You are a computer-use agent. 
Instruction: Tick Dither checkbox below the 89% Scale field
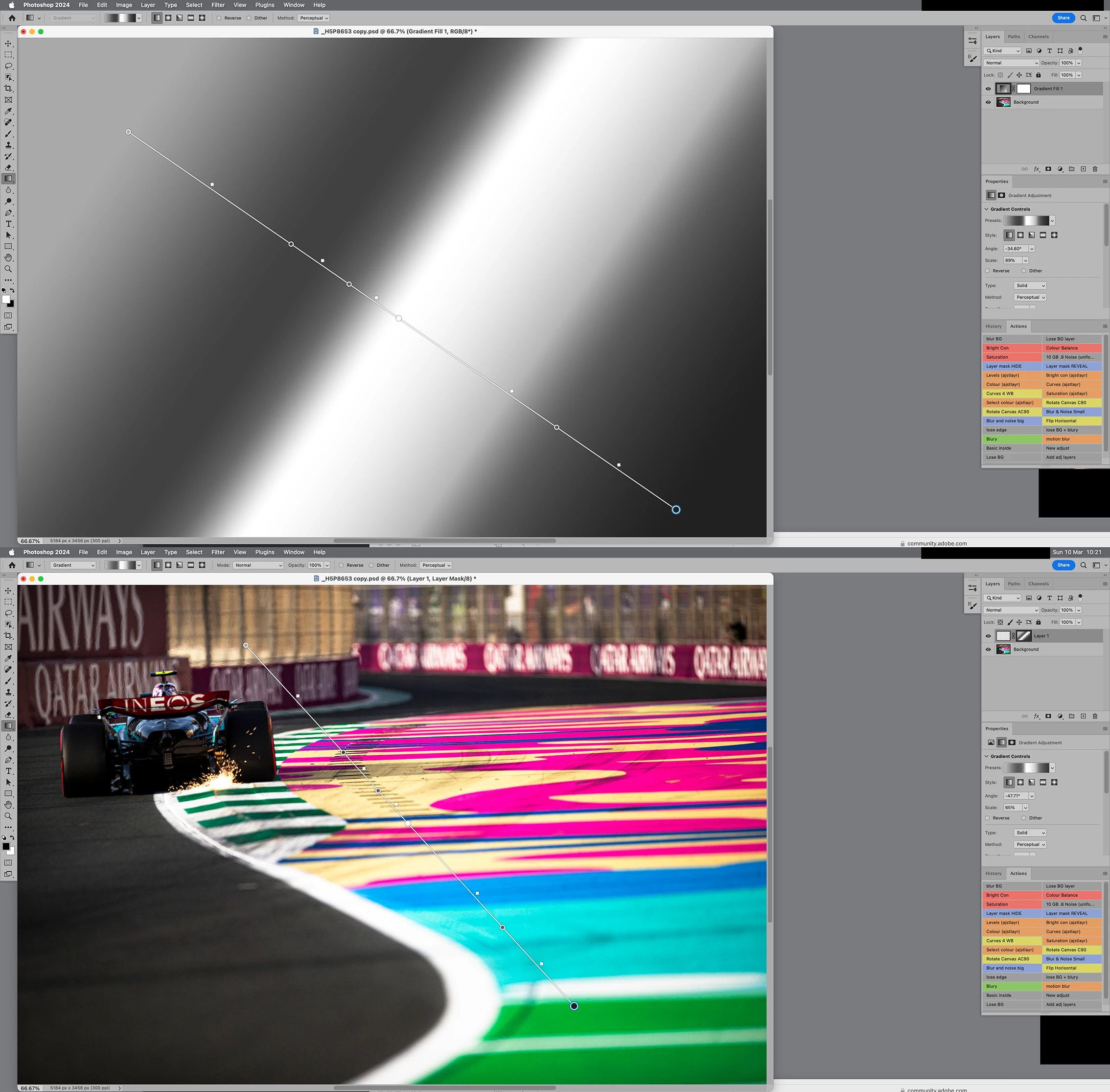(x=1023, y=271)
